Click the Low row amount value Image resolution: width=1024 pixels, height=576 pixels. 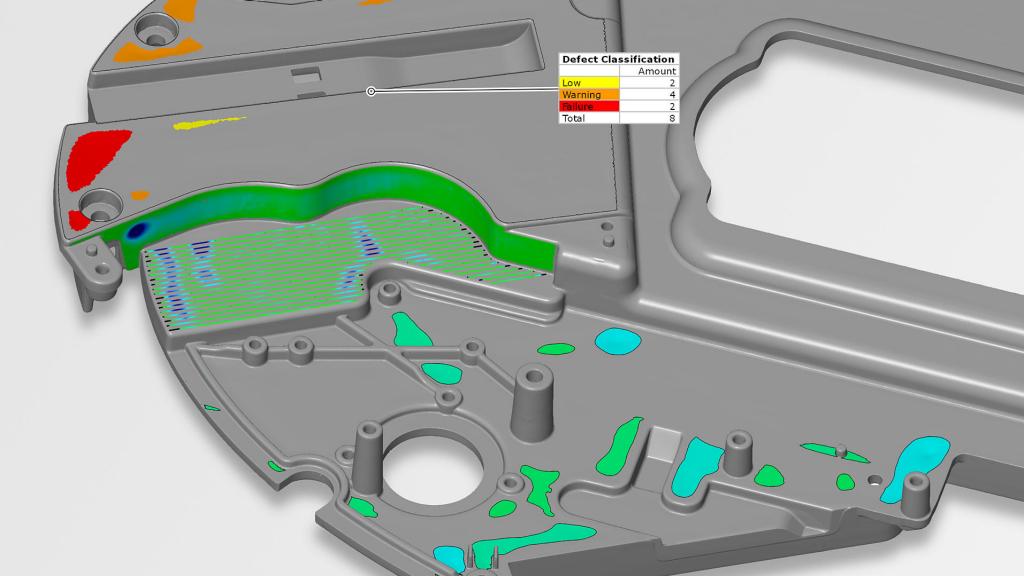click(671, 83)
